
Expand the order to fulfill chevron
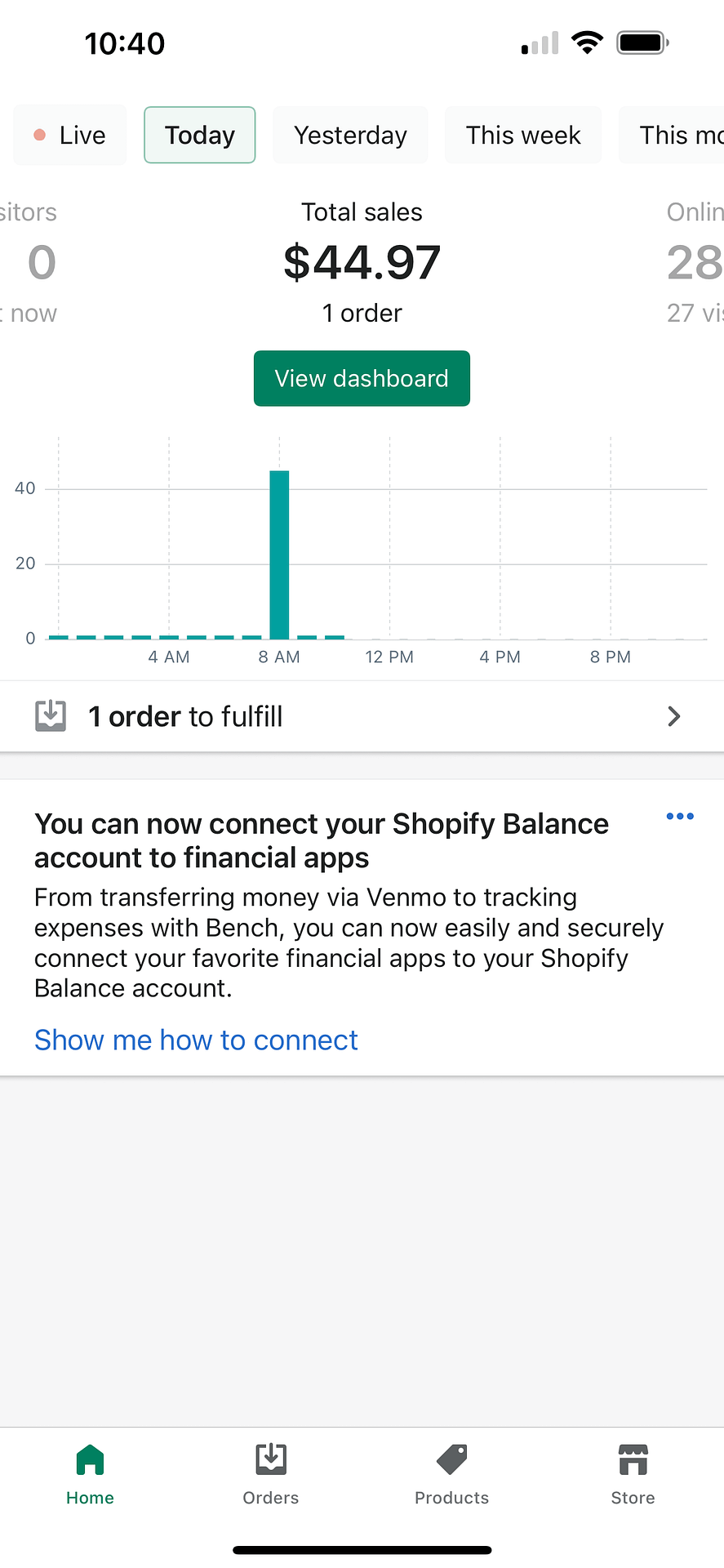(x=674, y=716)
